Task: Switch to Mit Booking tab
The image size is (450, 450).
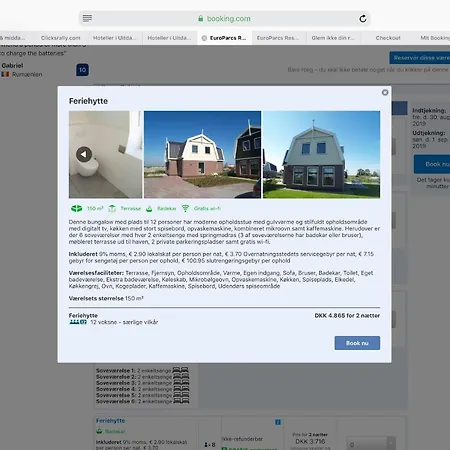Action: click(435, 38)
